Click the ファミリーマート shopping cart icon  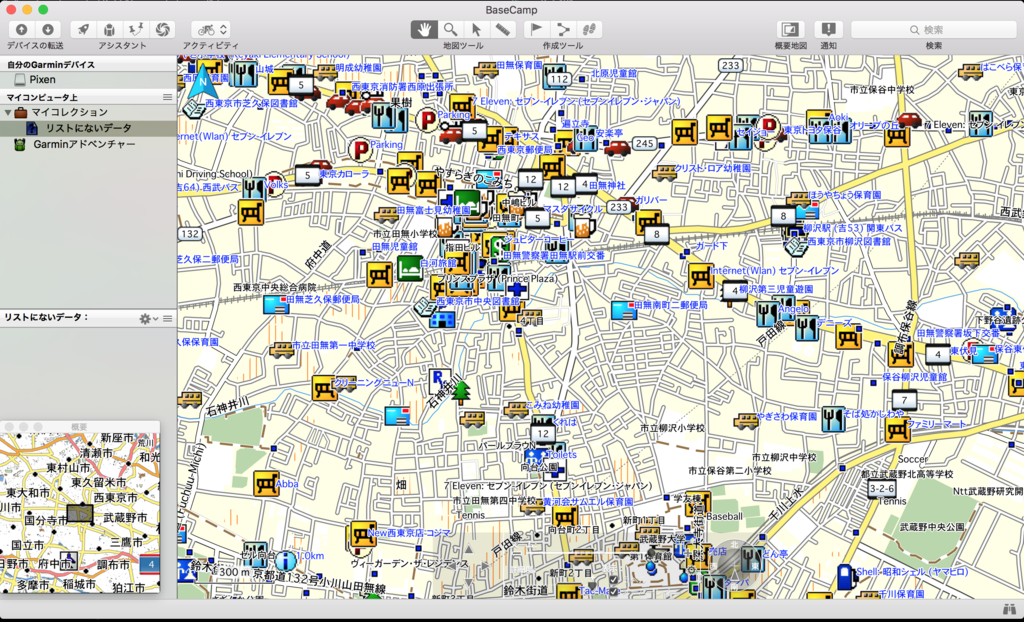pos(897,430)
